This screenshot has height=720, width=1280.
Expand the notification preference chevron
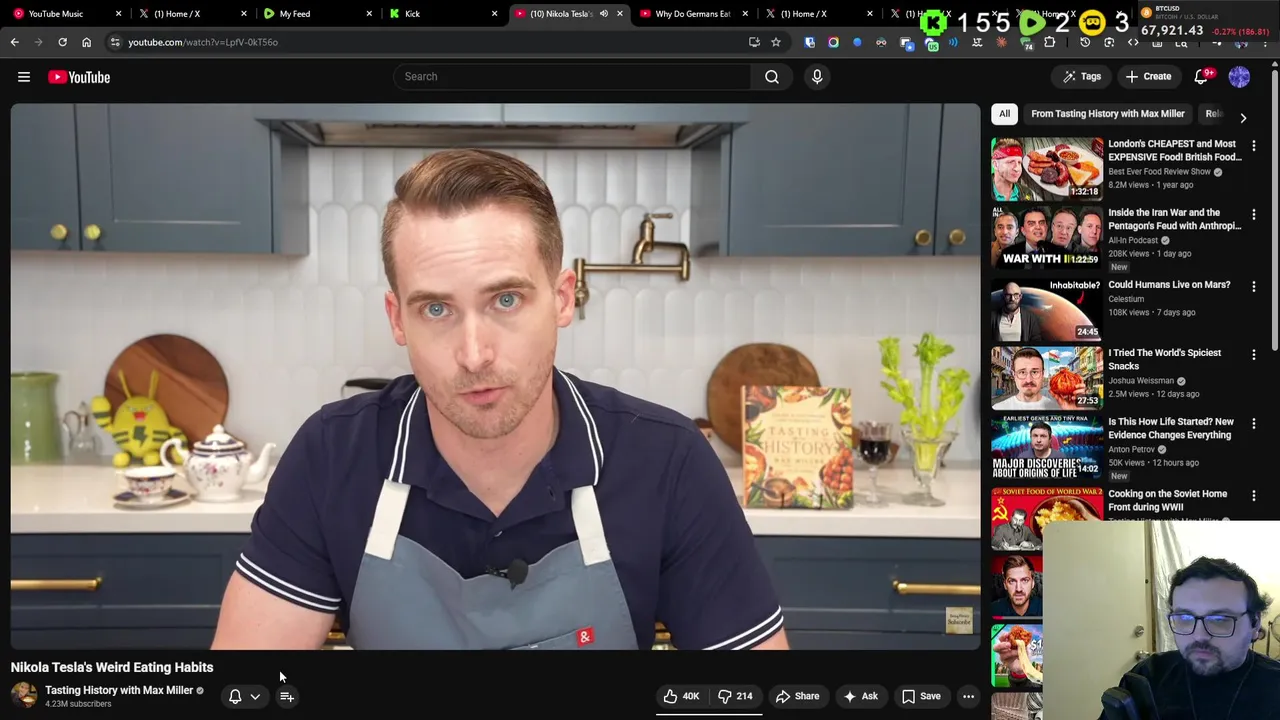pyautogui.click(x=255, y=697)
